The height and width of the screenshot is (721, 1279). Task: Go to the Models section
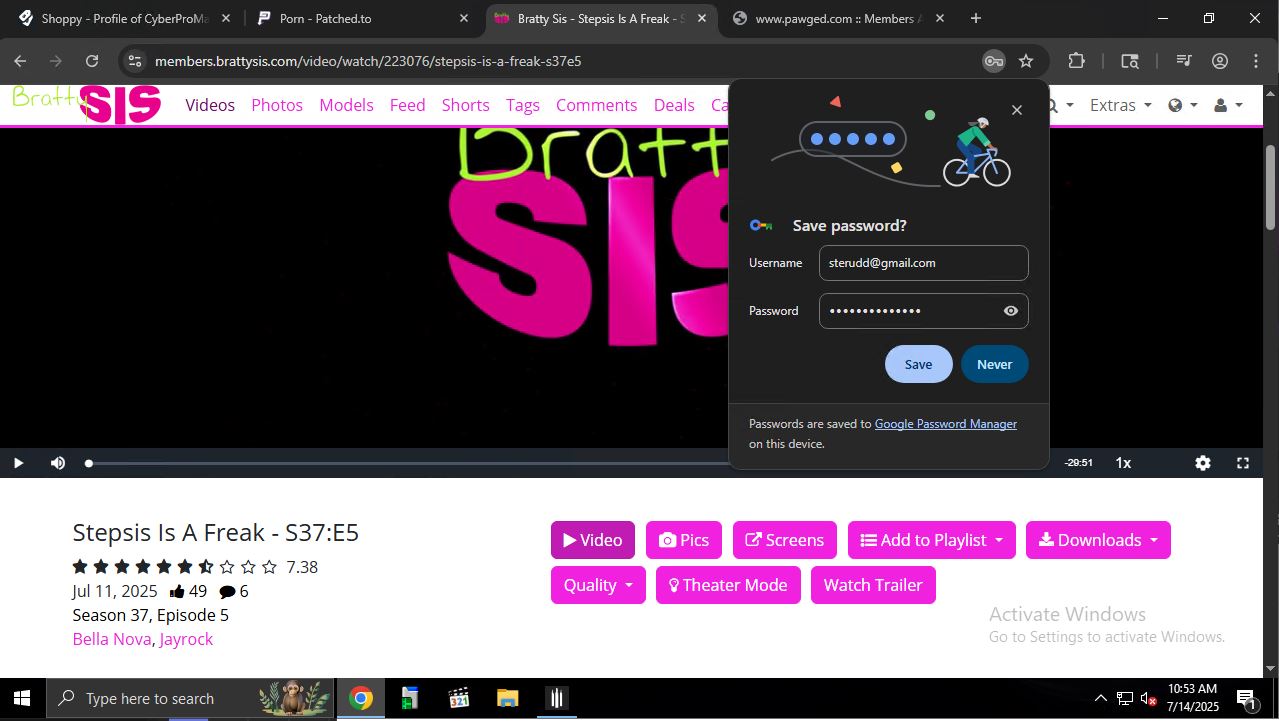(346, 105)
